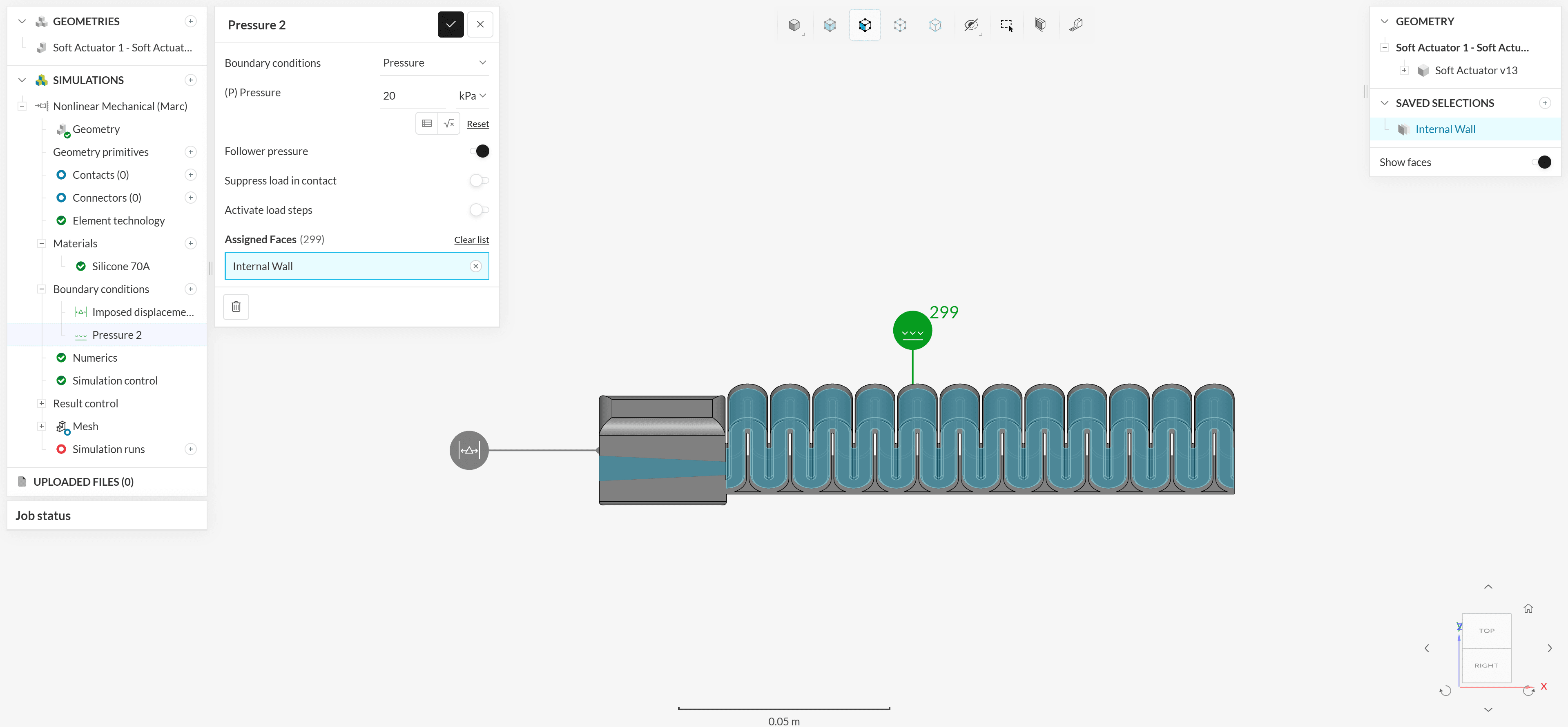Click Clear list for assigned faces
The width and height of the screenshot is (1568, 727).
point(472,240)
